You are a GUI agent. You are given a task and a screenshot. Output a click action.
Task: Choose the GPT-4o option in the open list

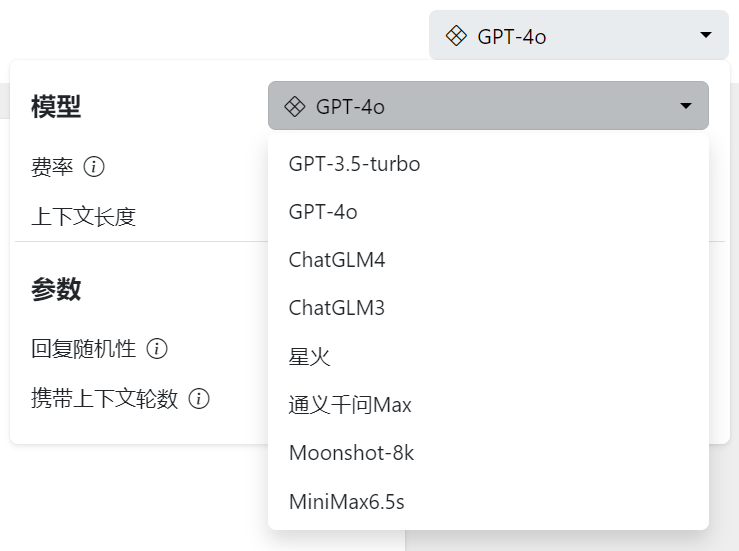pyautogui.click(x=323, y=212)
